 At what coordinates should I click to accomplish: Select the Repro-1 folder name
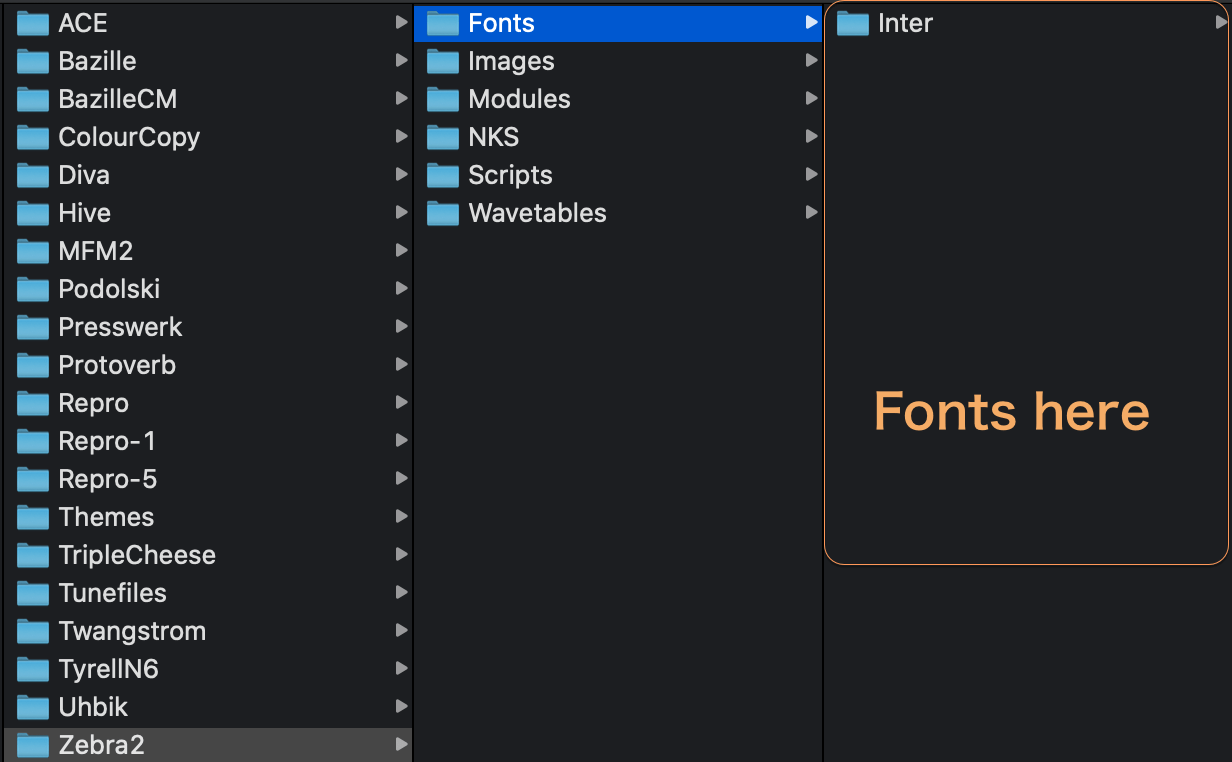107,442
